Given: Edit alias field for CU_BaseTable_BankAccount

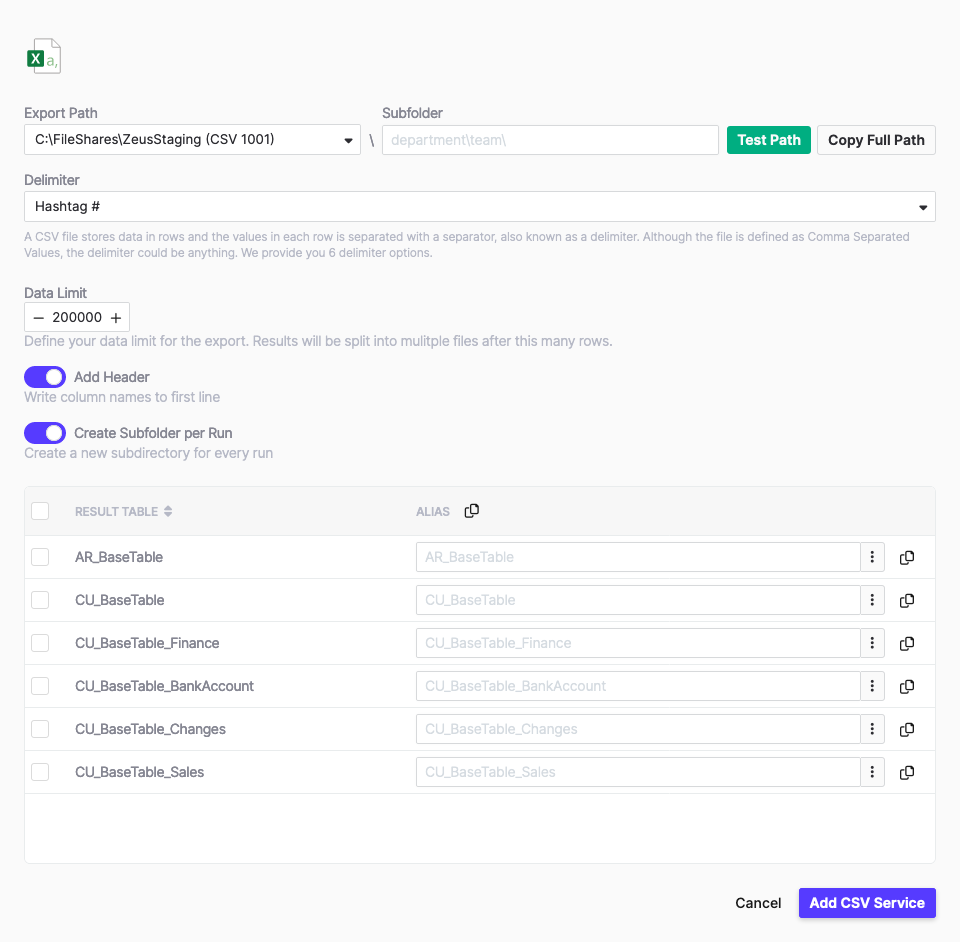Looking at the screenshot, I should (x=638, y=686).
